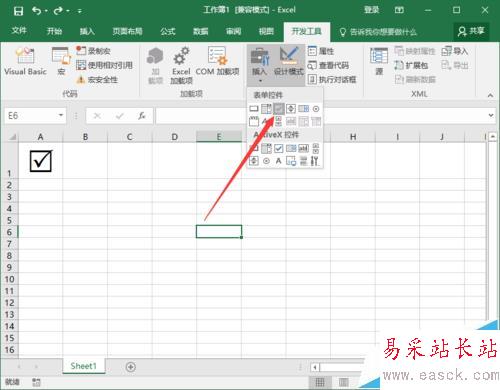Open the 文件 File tab
500x390 pixels.
tap(19, 31)
